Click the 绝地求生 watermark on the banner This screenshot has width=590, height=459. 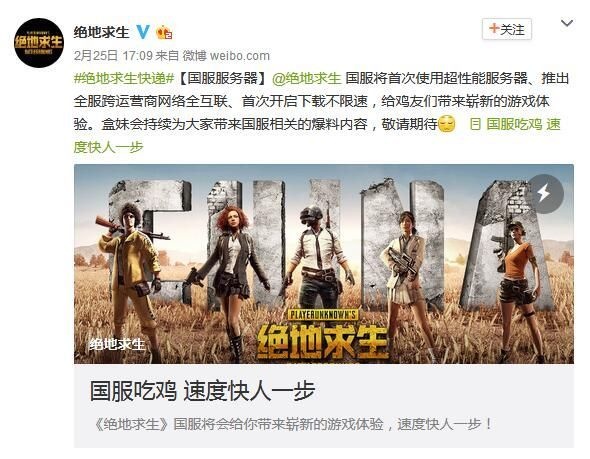click(x=117, y=344)
